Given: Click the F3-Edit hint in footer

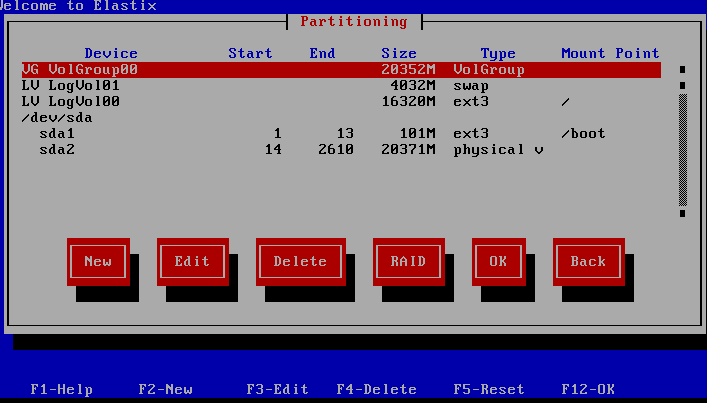Looking at the screenshot, I should 278,389.
